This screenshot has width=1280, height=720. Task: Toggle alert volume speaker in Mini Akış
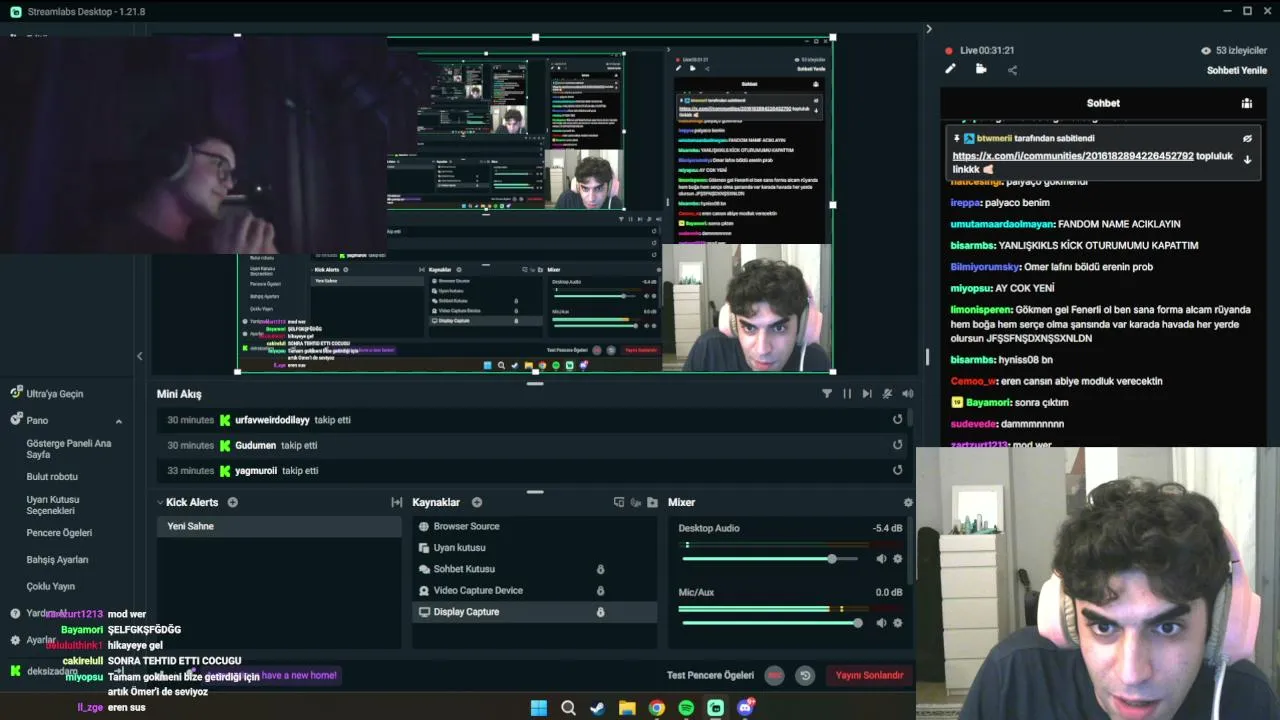point(907,394)
